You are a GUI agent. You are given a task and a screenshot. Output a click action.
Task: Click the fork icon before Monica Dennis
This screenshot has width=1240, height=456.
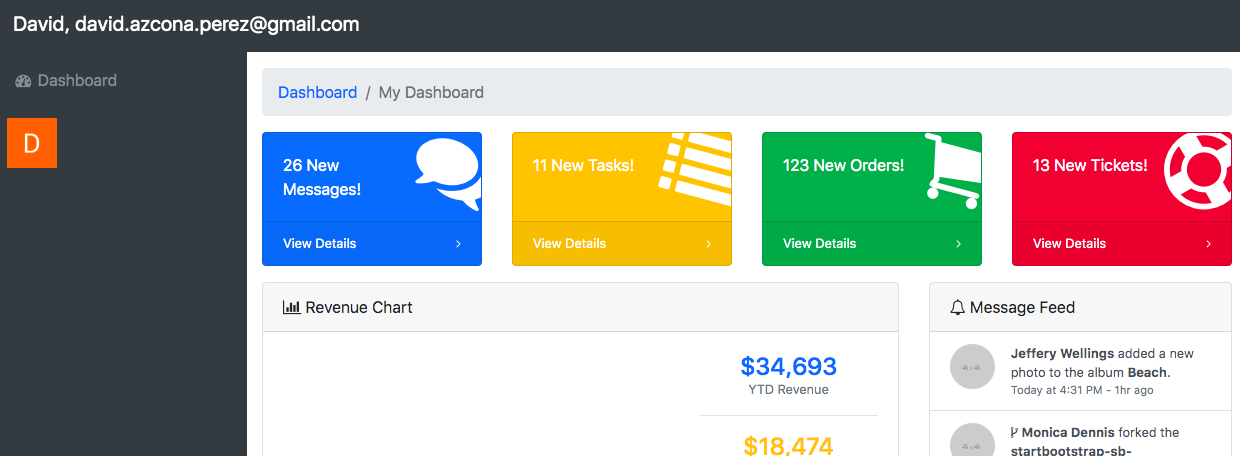(x=1015, y=433)
